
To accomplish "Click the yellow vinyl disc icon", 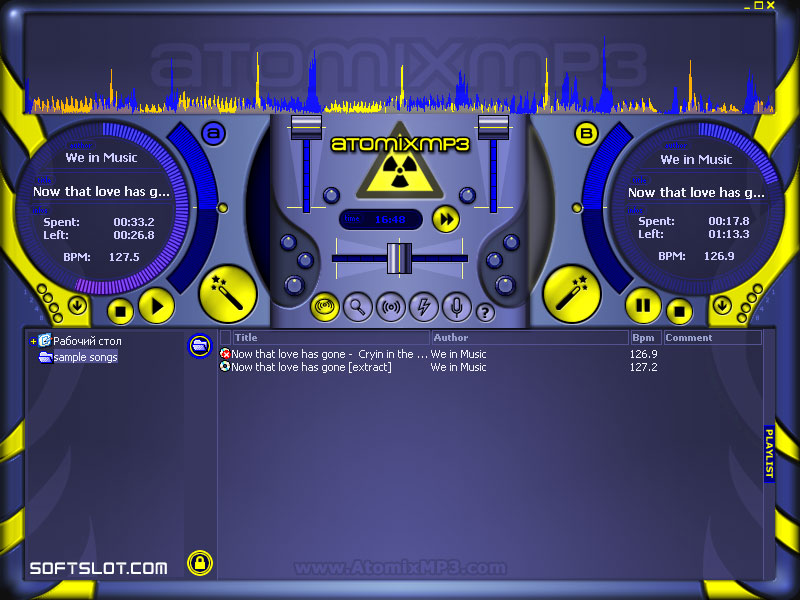I will (325, 308).
